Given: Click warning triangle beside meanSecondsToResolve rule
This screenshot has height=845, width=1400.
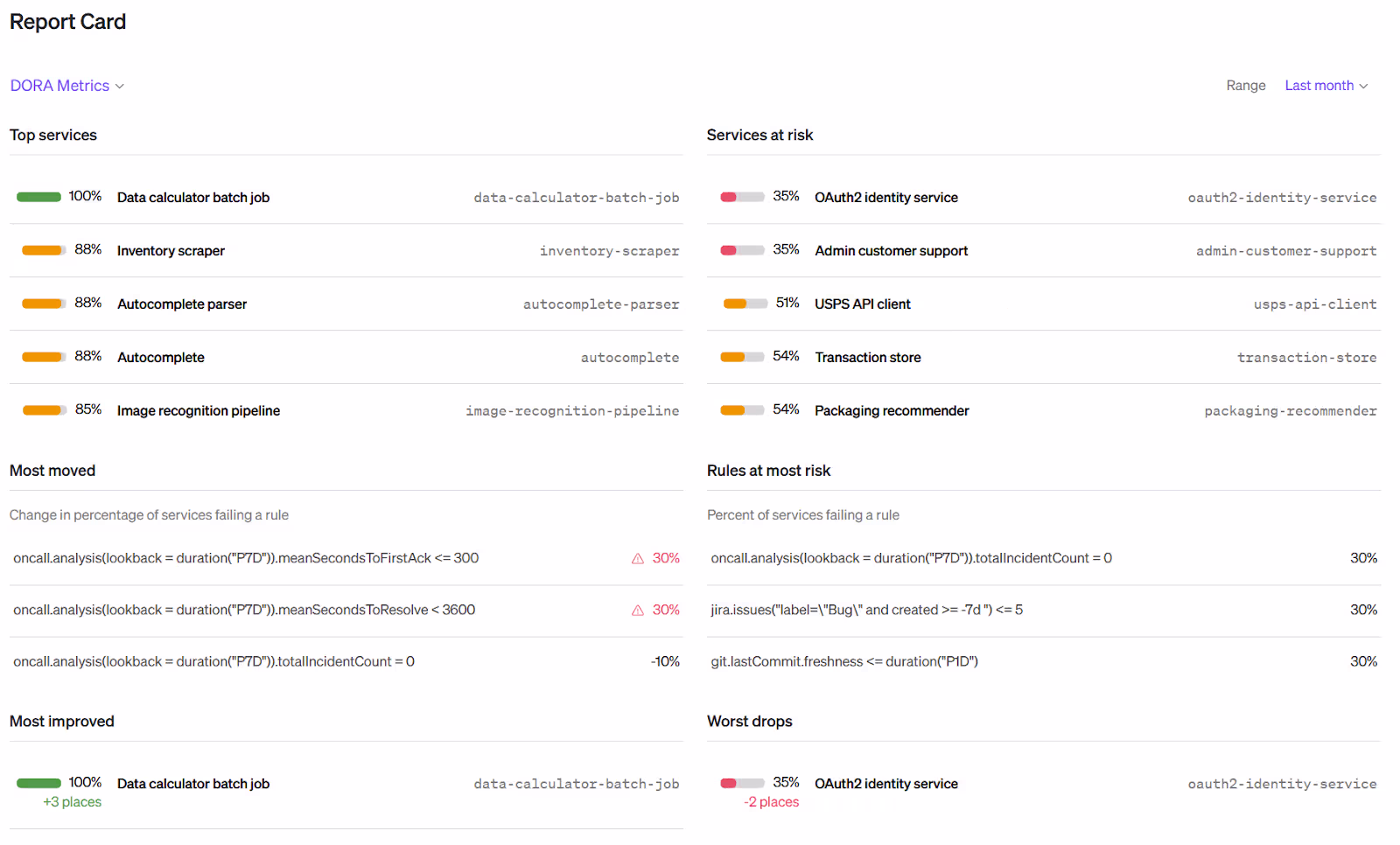Looking at the screenshot, I should [x=638, y=611].
